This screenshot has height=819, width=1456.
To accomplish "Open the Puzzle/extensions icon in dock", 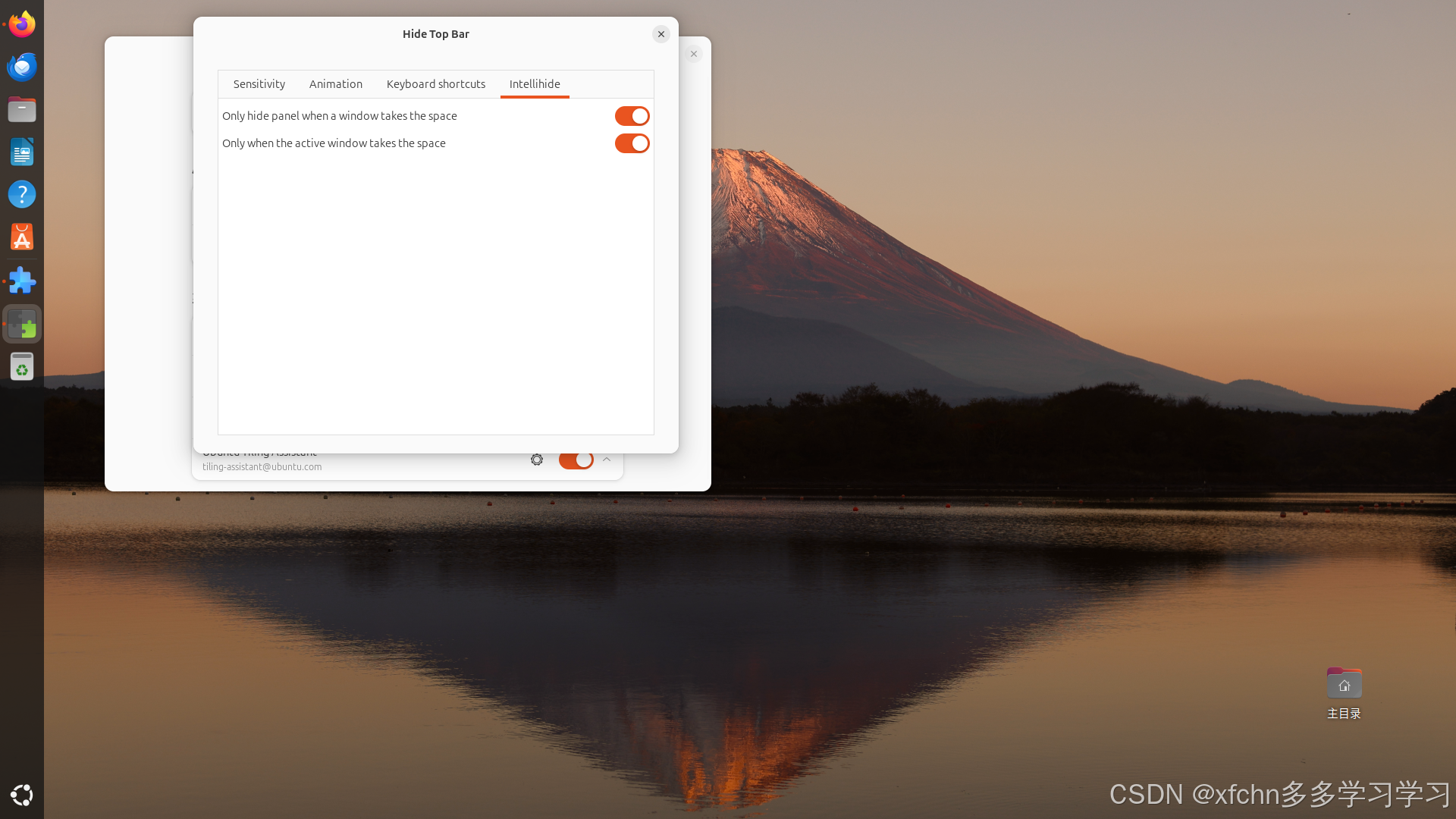I will point(22,280).
